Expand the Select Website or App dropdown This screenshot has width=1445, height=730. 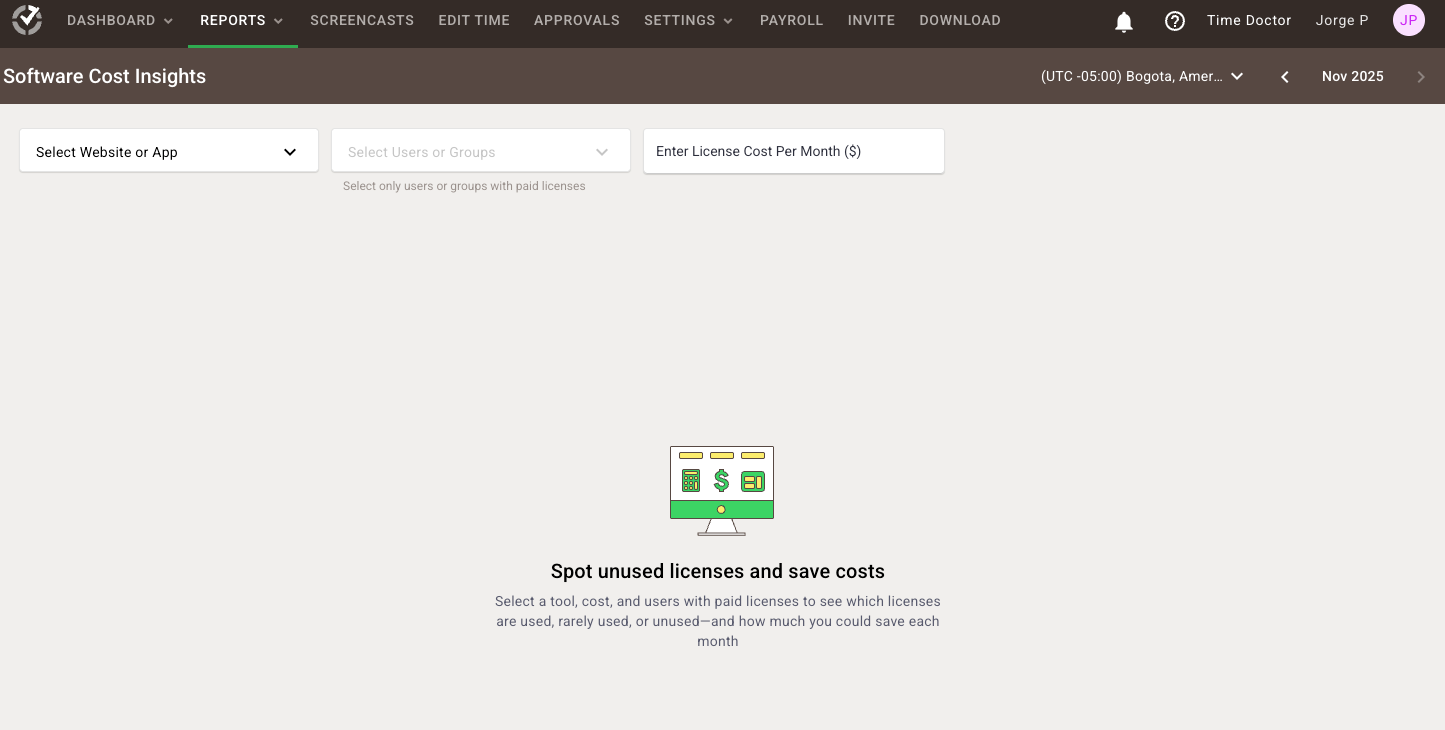169,152
